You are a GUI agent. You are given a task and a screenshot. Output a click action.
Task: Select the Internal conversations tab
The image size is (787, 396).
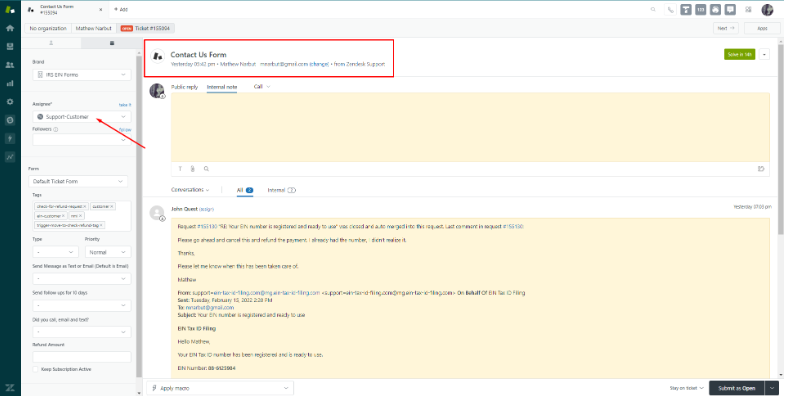point(281,190)
